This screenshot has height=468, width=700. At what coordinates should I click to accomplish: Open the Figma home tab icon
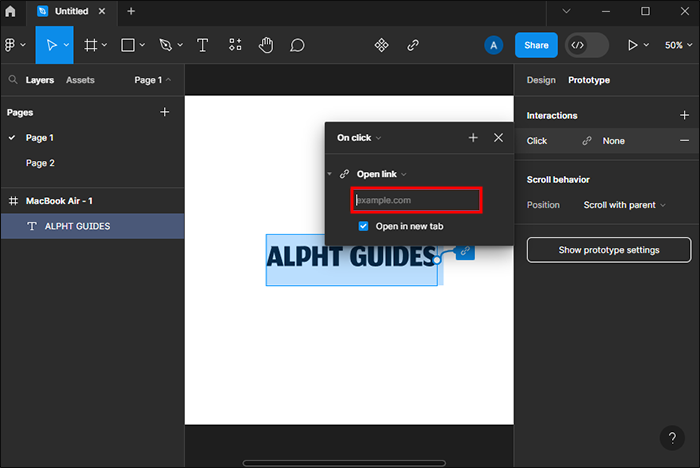point(11,11)
